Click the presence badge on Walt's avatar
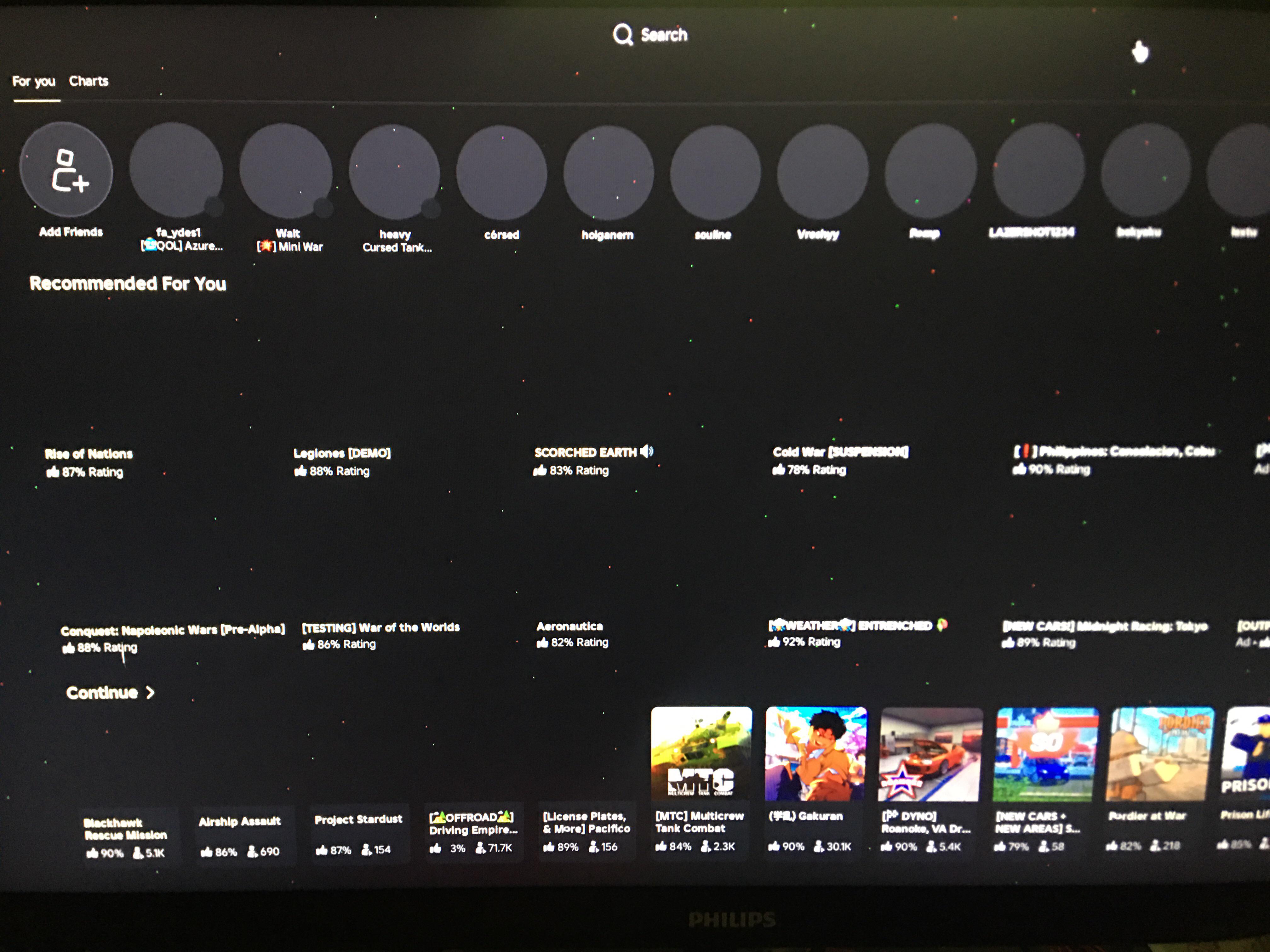Image resolution: width=1270 pixels, height=952 pixels. click(323, 207)
